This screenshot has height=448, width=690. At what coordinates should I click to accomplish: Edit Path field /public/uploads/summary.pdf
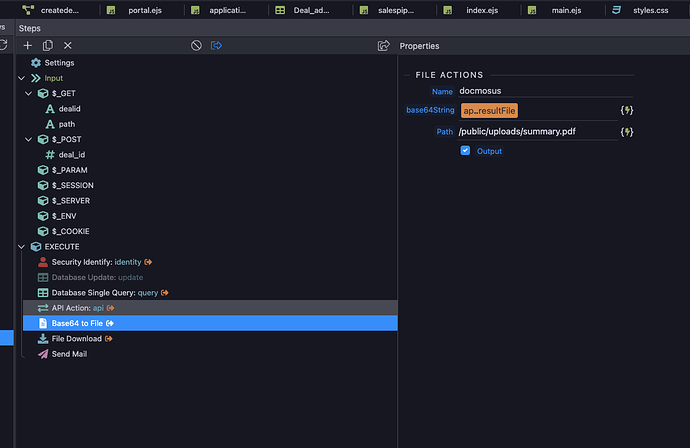point(538,131)
